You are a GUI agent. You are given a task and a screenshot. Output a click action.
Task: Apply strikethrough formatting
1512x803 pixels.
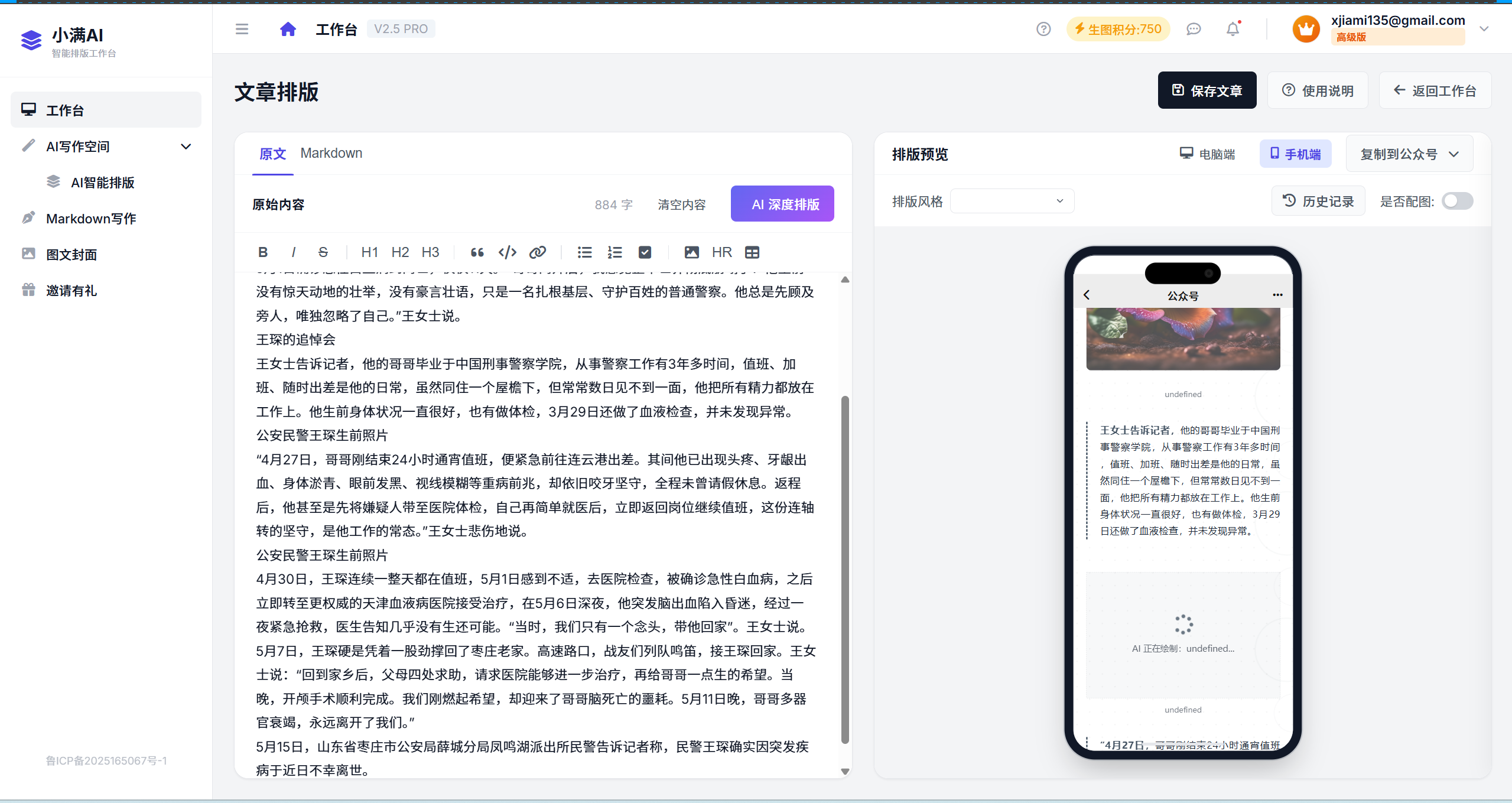323,252
